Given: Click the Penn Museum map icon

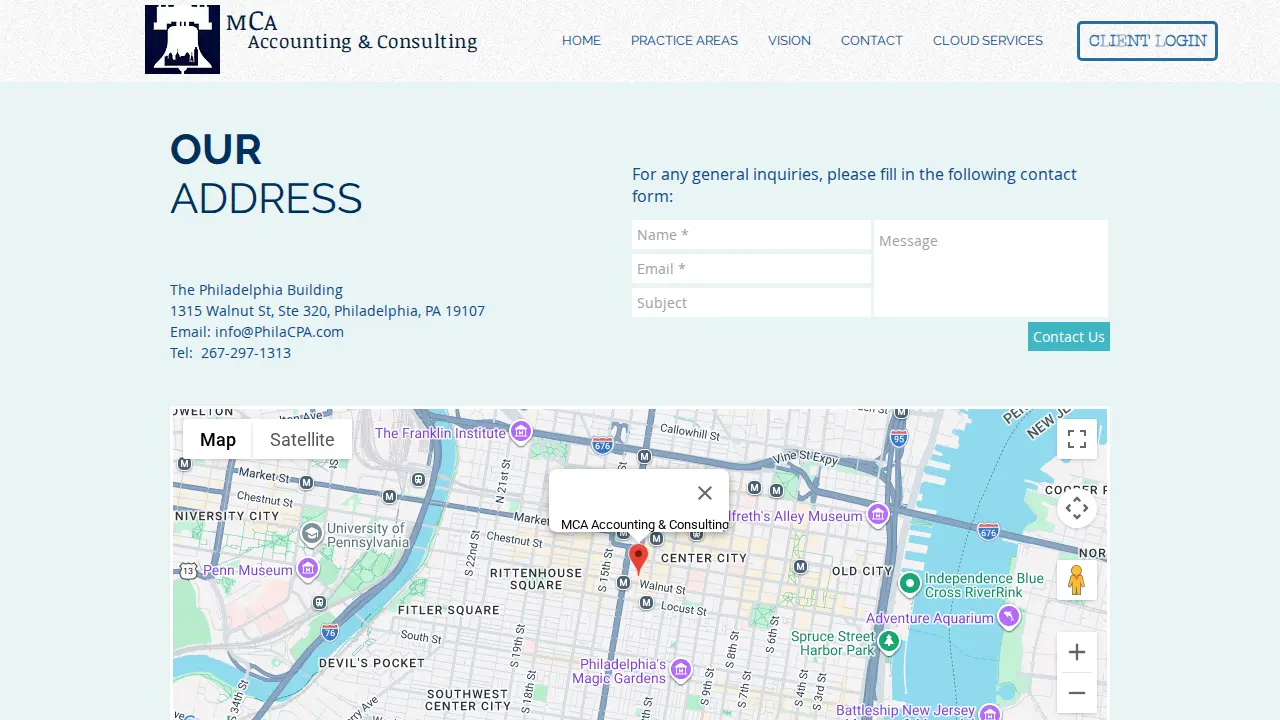Looking at the screenshot, I should click(308, 569).
